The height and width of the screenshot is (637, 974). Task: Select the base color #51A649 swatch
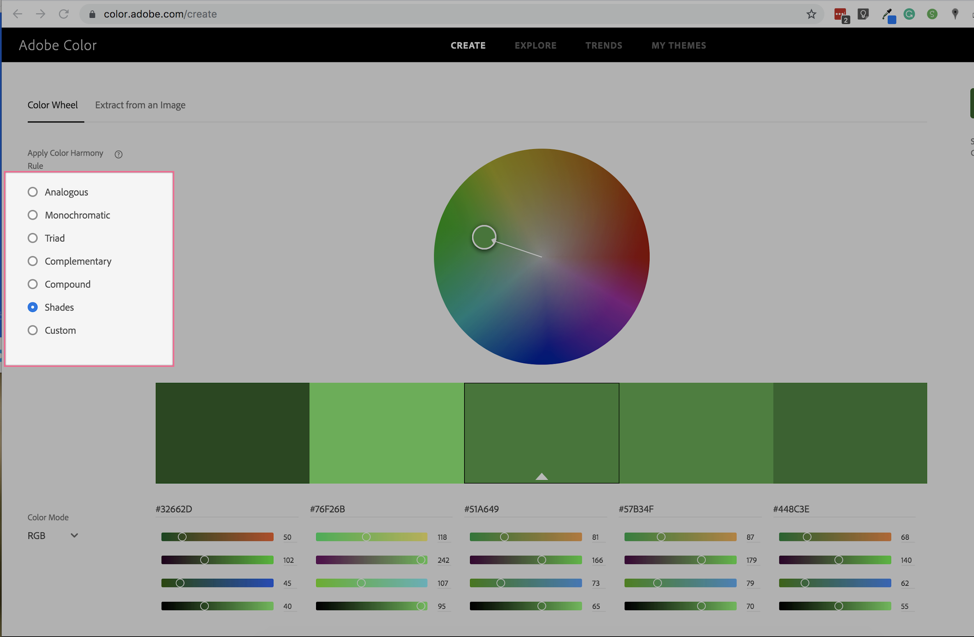(542, 433)
